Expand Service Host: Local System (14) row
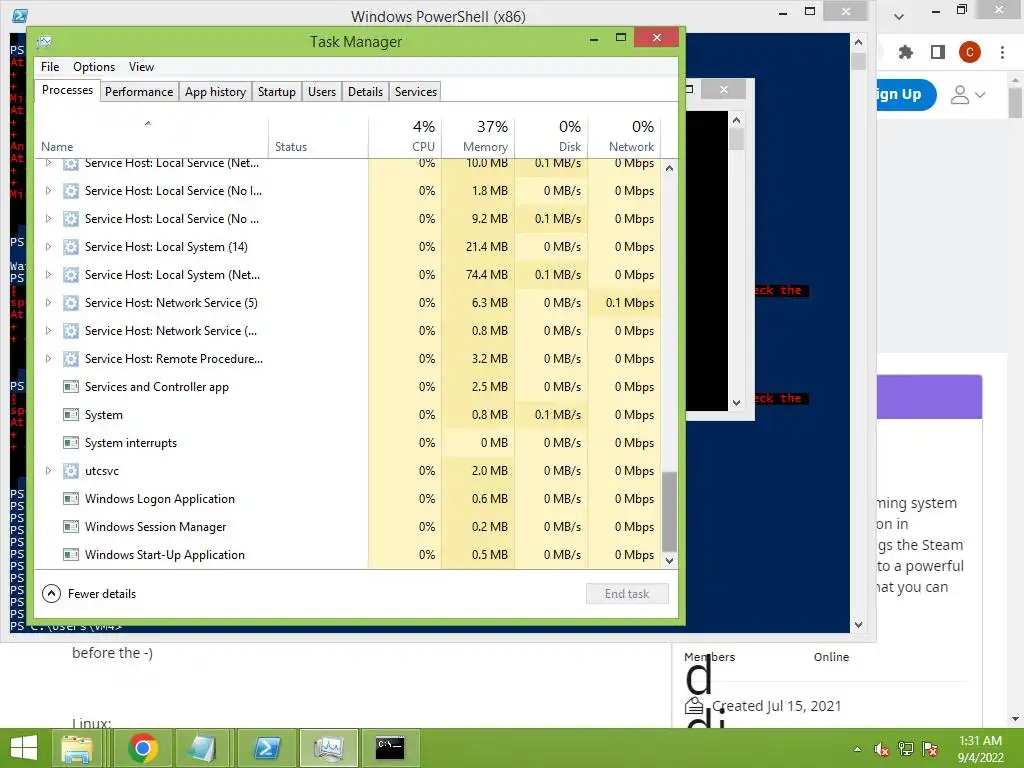Viewport: 1024px width, 768px height. point(48,247)
